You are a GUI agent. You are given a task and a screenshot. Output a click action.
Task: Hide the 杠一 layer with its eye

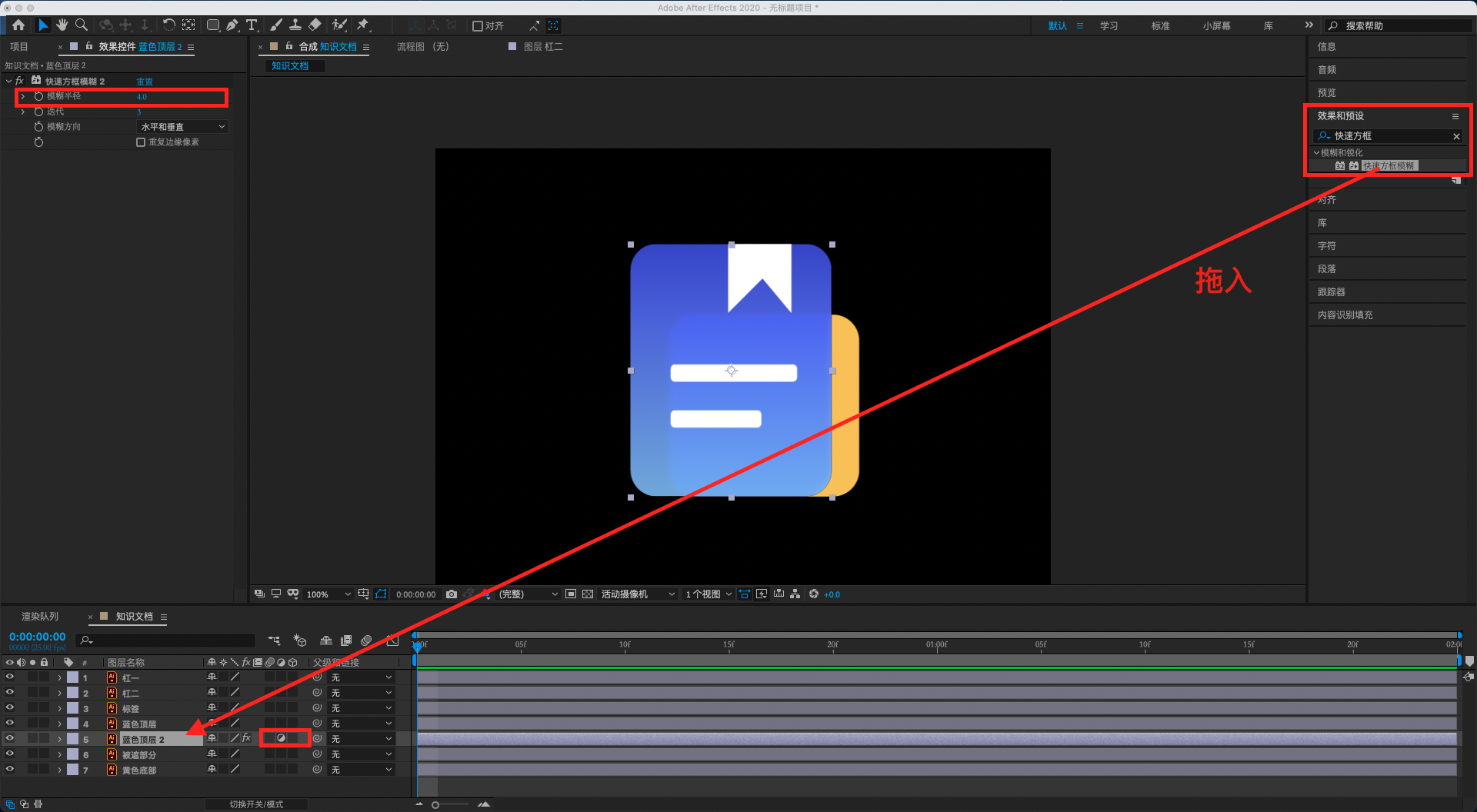10,677
